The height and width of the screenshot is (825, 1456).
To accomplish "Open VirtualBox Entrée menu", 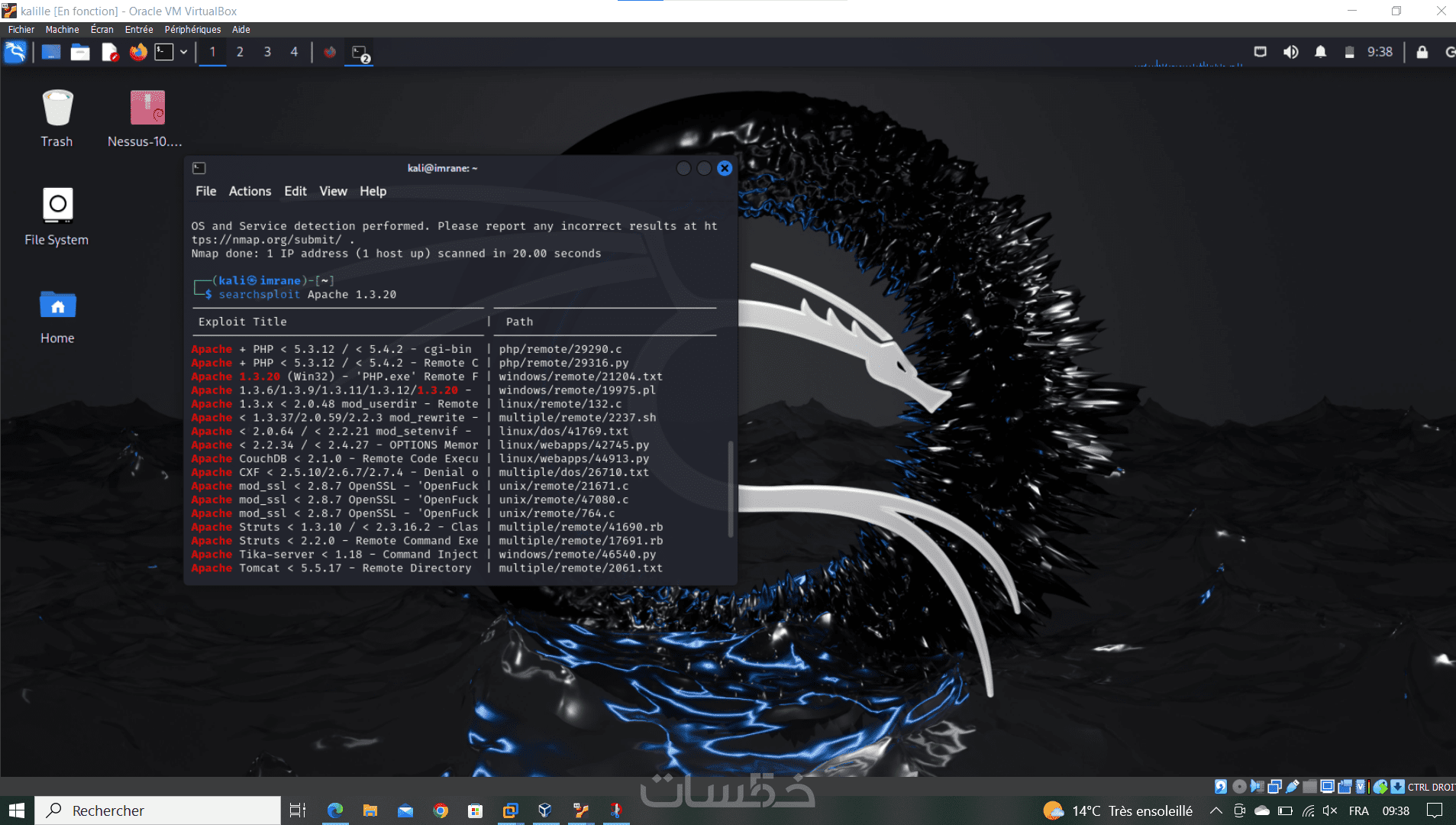I will point(139,29).
